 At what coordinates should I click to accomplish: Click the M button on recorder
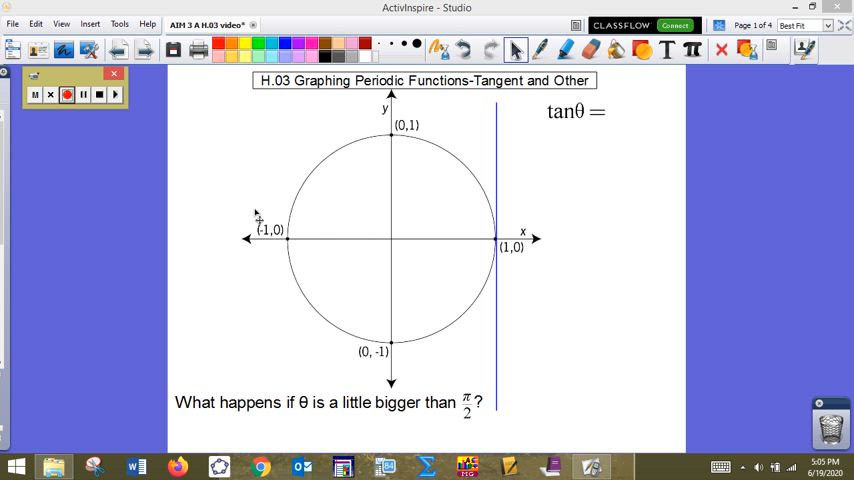tap(35, 95)
